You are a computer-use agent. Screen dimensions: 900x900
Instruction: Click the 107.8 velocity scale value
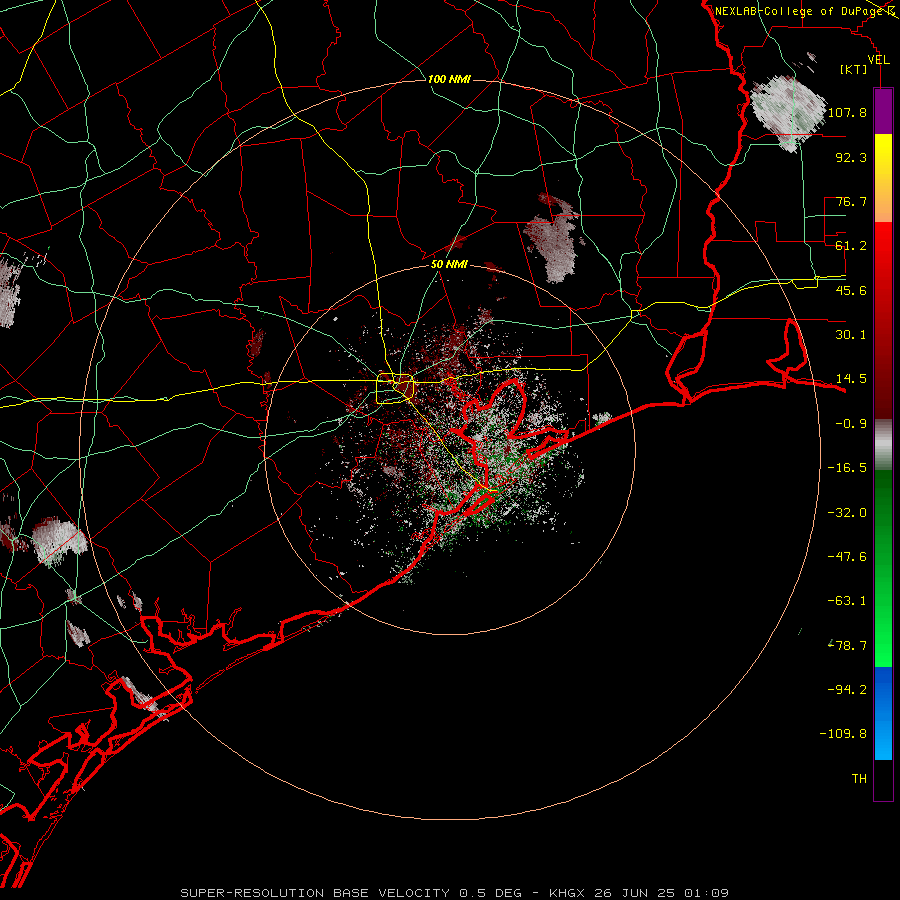847,112
